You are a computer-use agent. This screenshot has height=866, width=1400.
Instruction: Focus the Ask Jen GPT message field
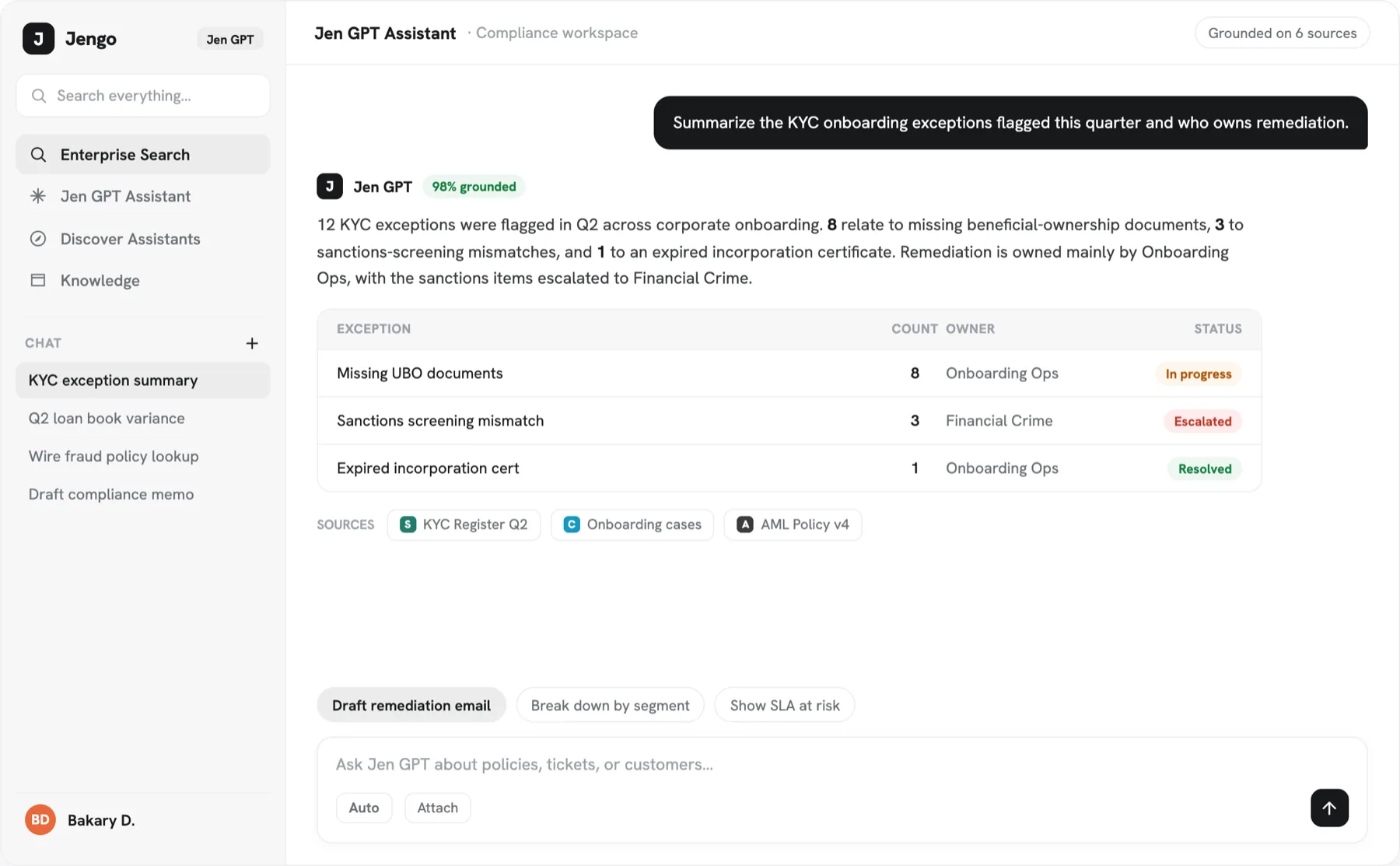pyautogui.click(x=842, y=764)
